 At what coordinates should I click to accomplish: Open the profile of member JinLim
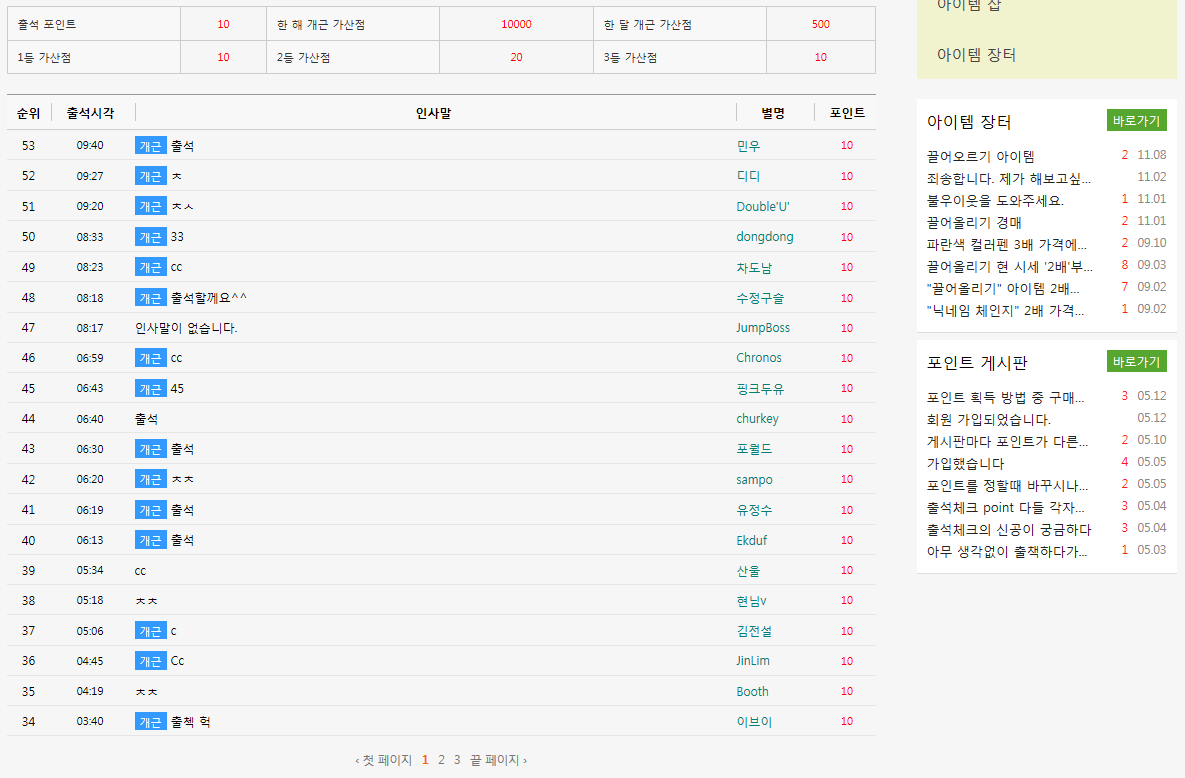tap(753, 661)
